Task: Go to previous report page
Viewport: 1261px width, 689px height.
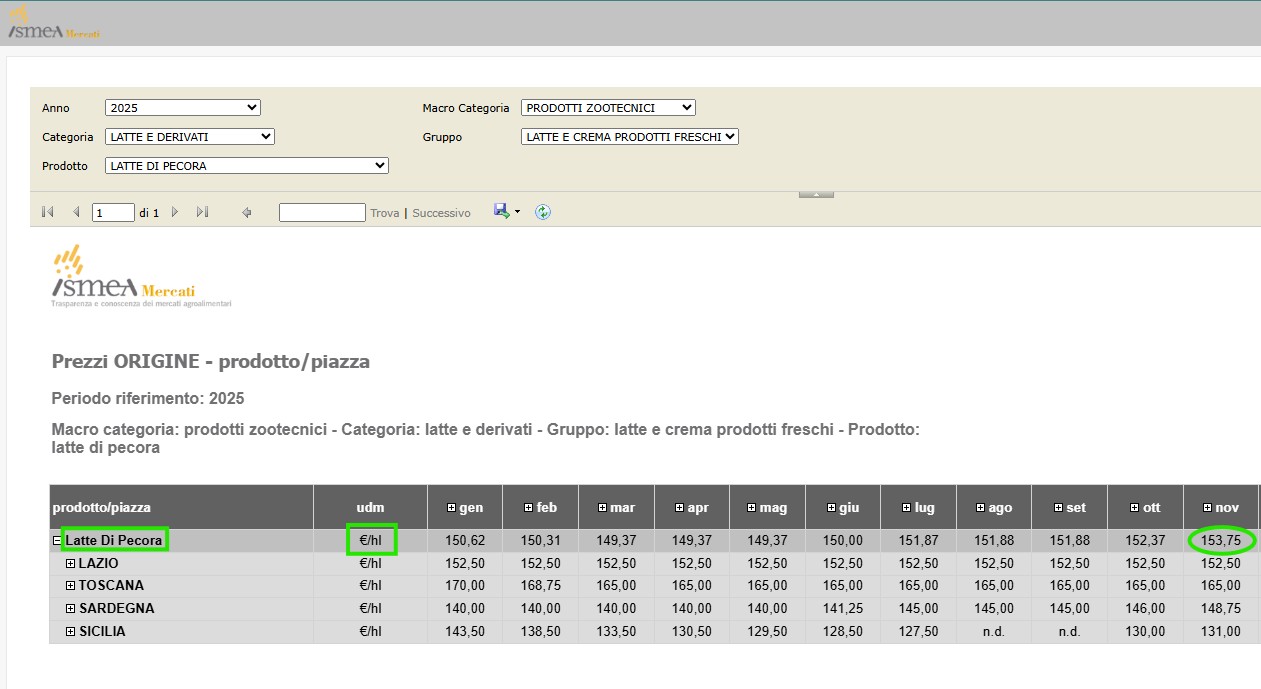Action: (76, 212)
